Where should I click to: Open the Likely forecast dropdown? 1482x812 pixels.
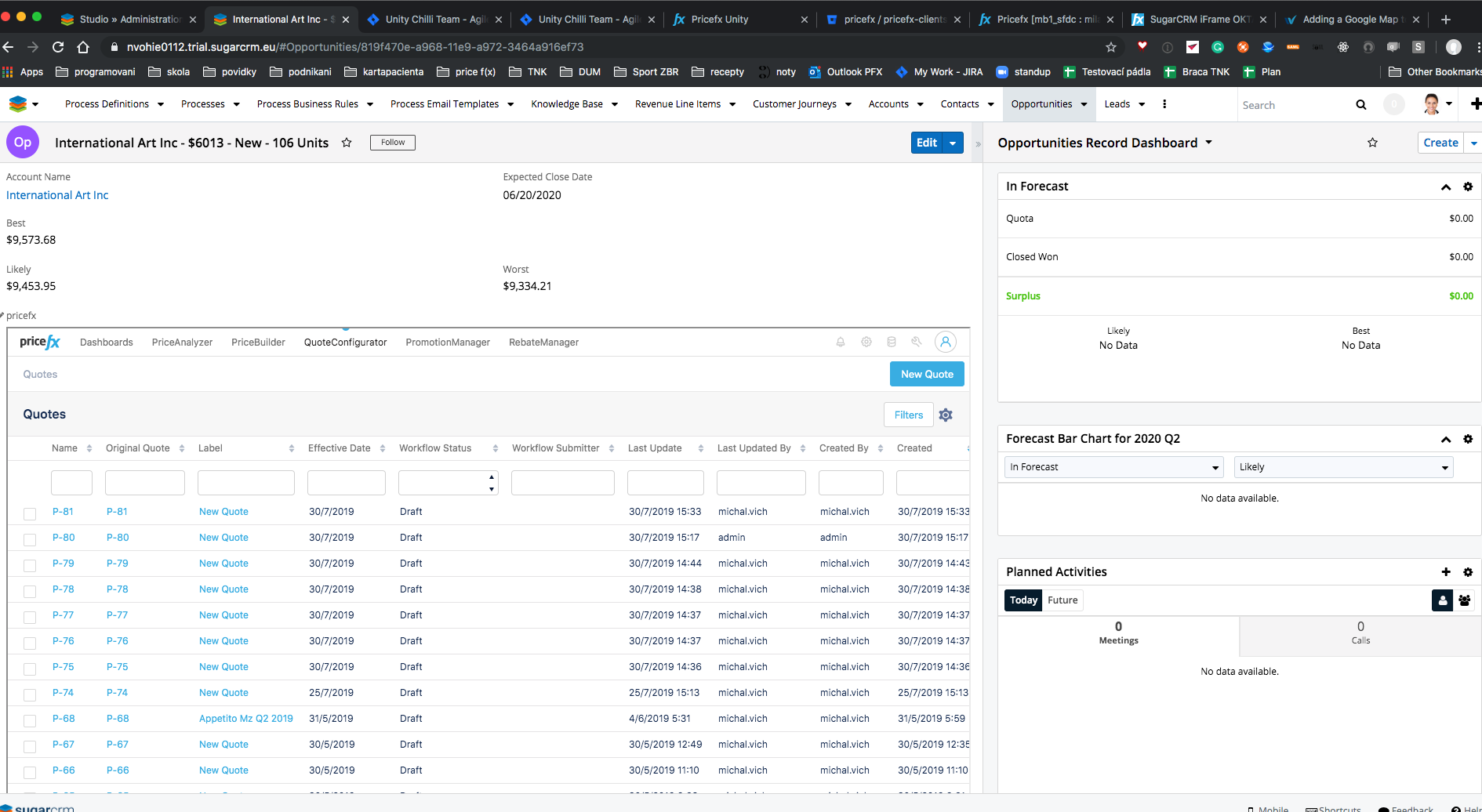1343,466
